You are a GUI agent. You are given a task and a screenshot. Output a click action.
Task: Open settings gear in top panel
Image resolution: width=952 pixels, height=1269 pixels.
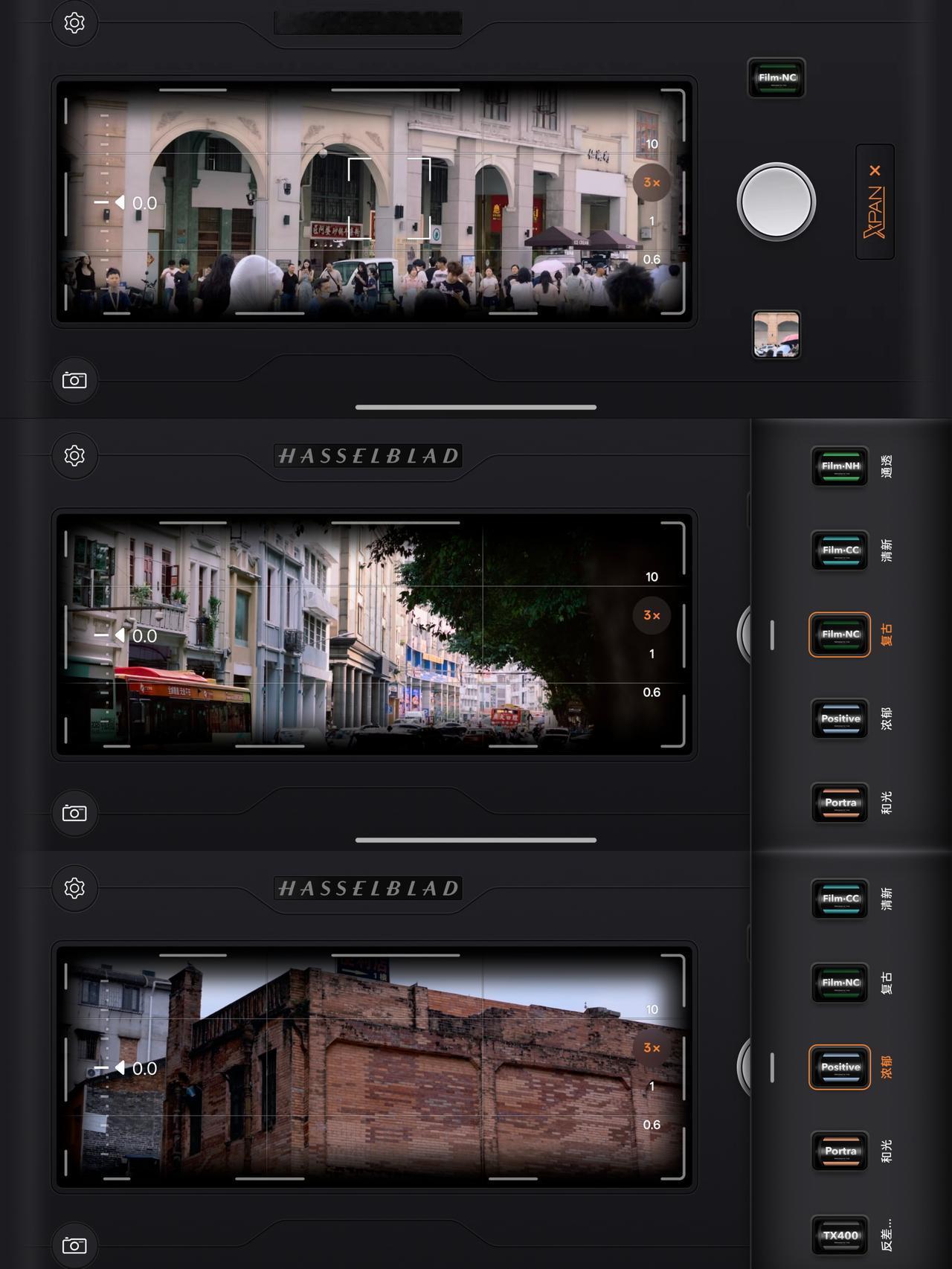pos(74,23)
